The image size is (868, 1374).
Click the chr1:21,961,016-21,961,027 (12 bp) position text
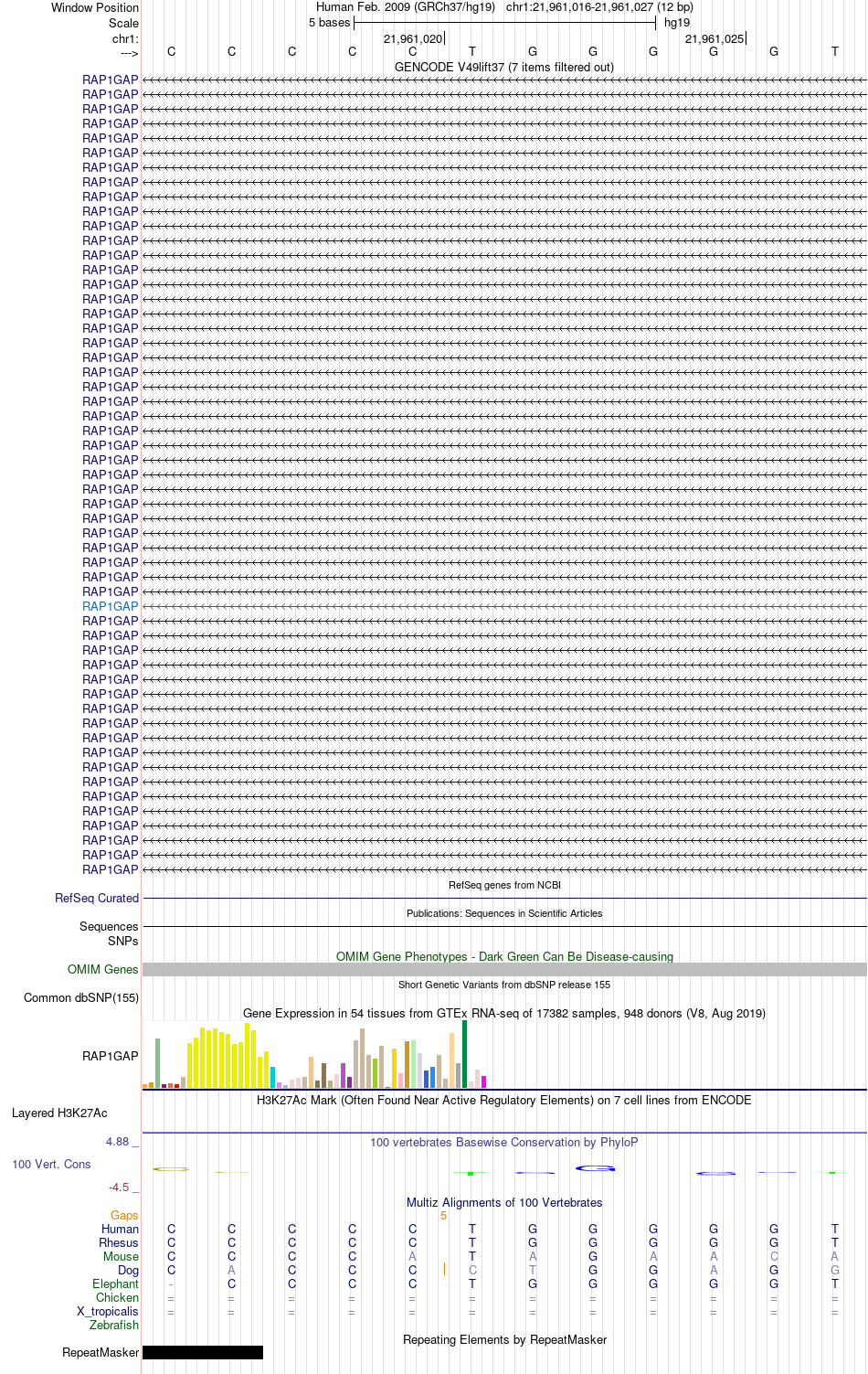[x=599, y=7]
